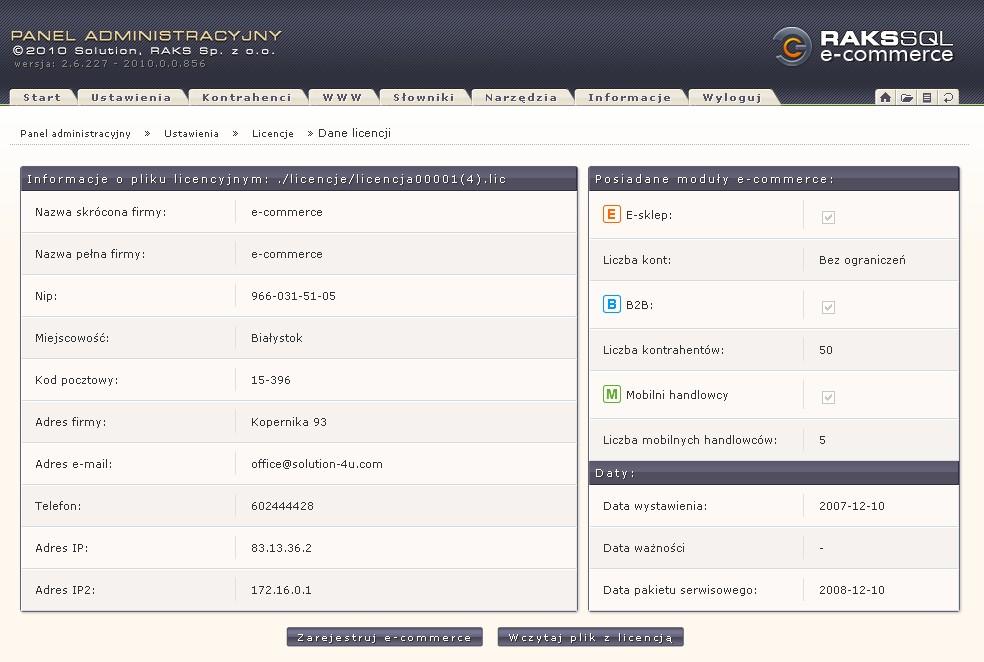Viewport: 984px width, 662px height.
Task: Click the Dane licencji breadcrumb text
Action: [x=355, y=133]
